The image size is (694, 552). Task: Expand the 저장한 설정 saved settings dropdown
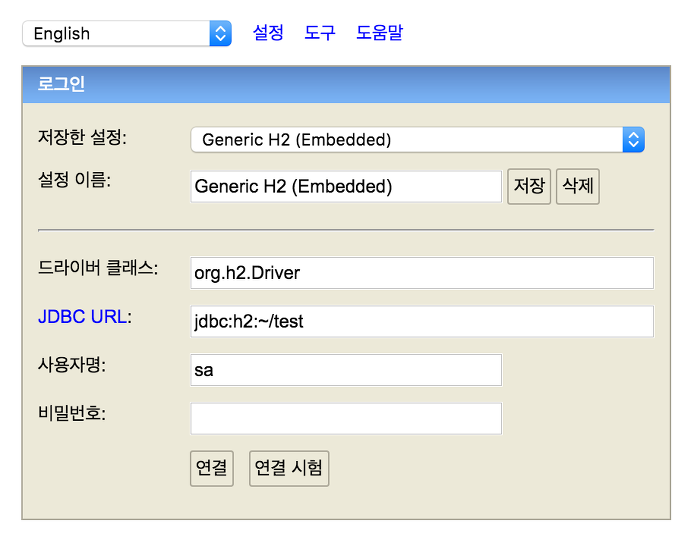pos(417,140)
